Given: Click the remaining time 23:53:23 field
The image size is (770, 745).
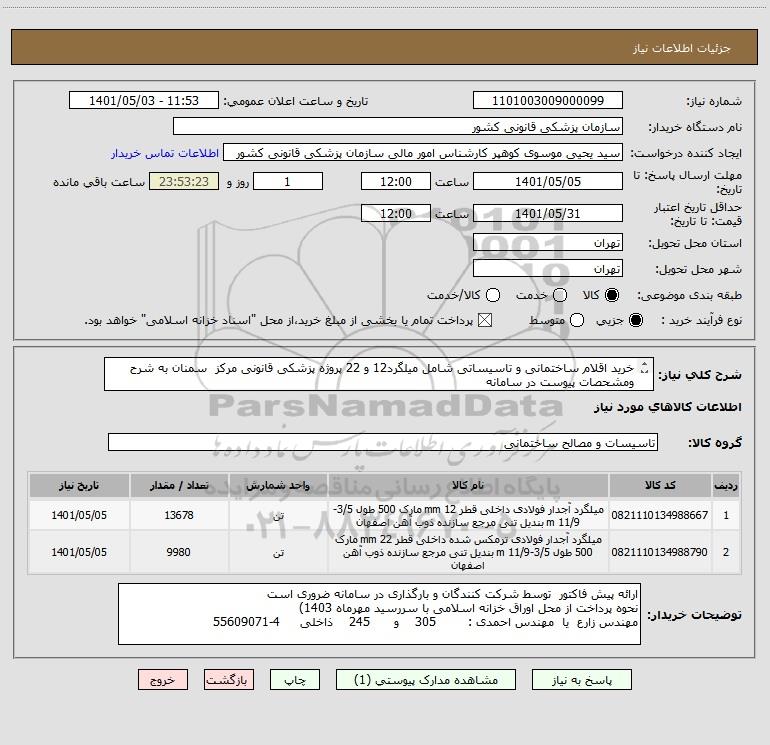Looking at the screenshot, I should 184,181.
